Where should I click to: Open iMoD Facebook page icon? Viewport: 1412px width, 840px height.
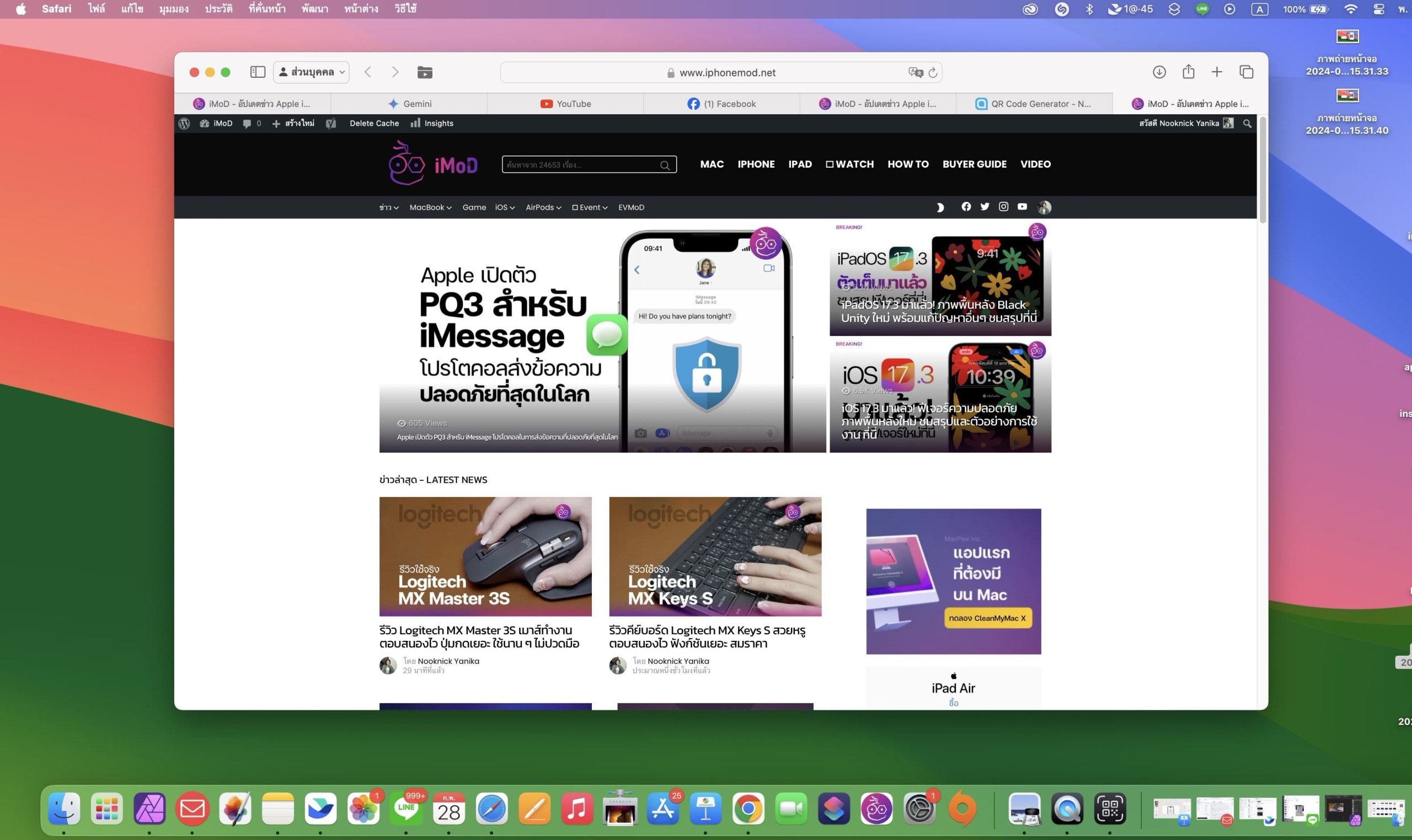[x=966, y=207]
